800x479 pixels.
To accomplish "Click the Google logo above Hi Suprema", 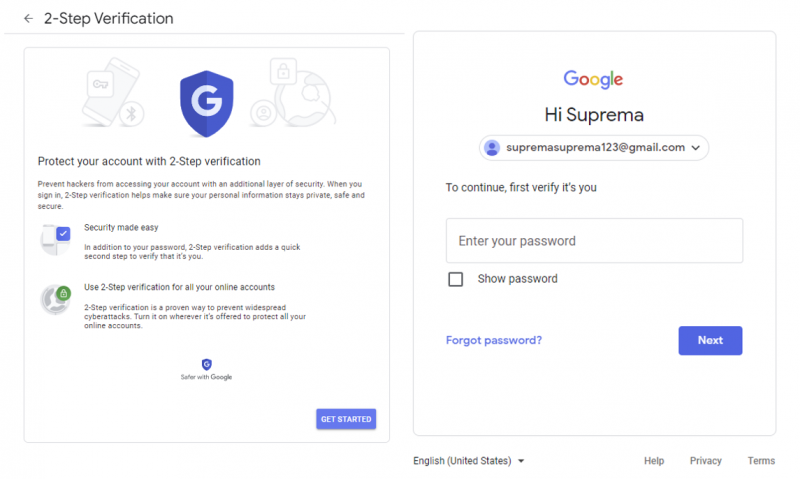I will [x=593, y=80].
